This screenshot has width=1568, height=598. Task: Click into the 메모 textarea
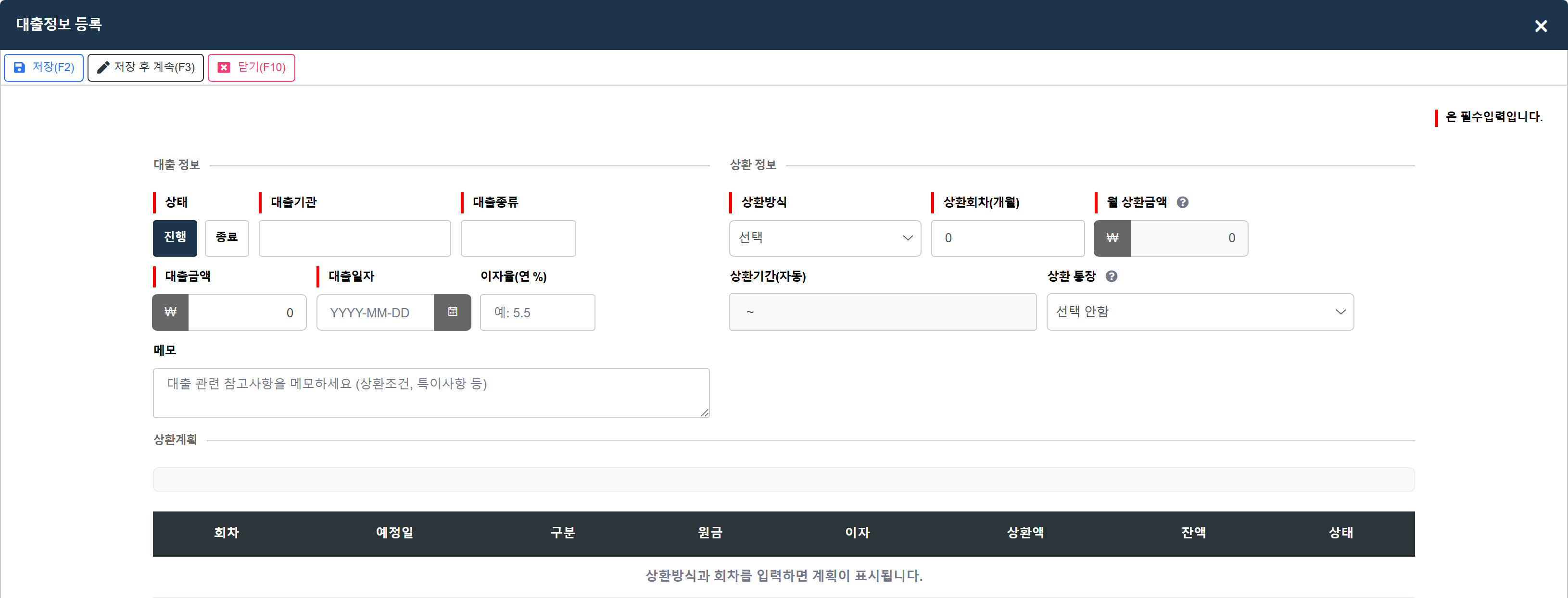[x=431, y=393]
